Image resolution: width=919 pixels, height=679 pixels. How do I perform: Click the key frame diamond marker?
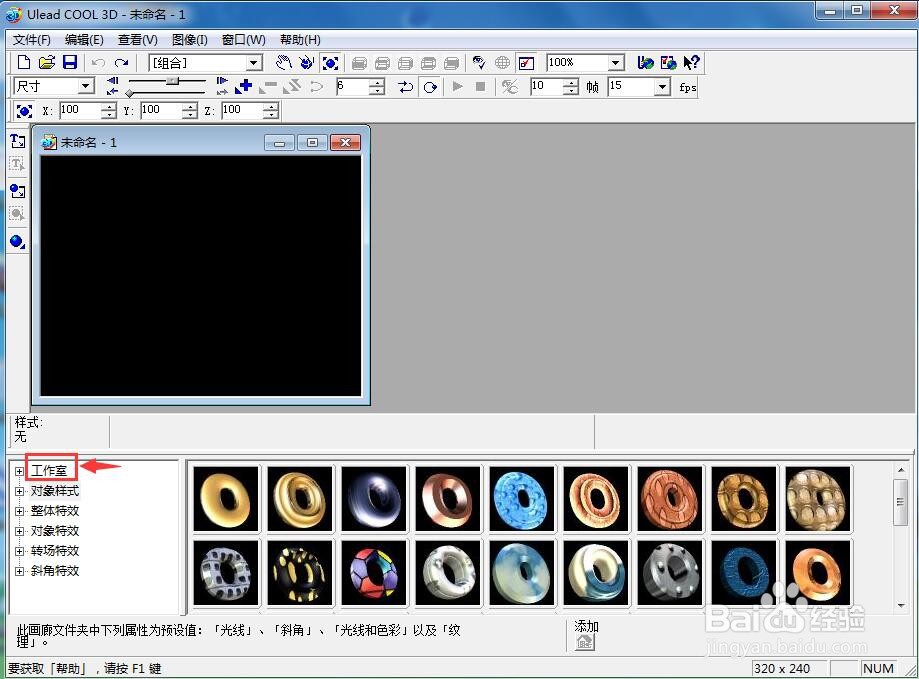coord(129,94)
